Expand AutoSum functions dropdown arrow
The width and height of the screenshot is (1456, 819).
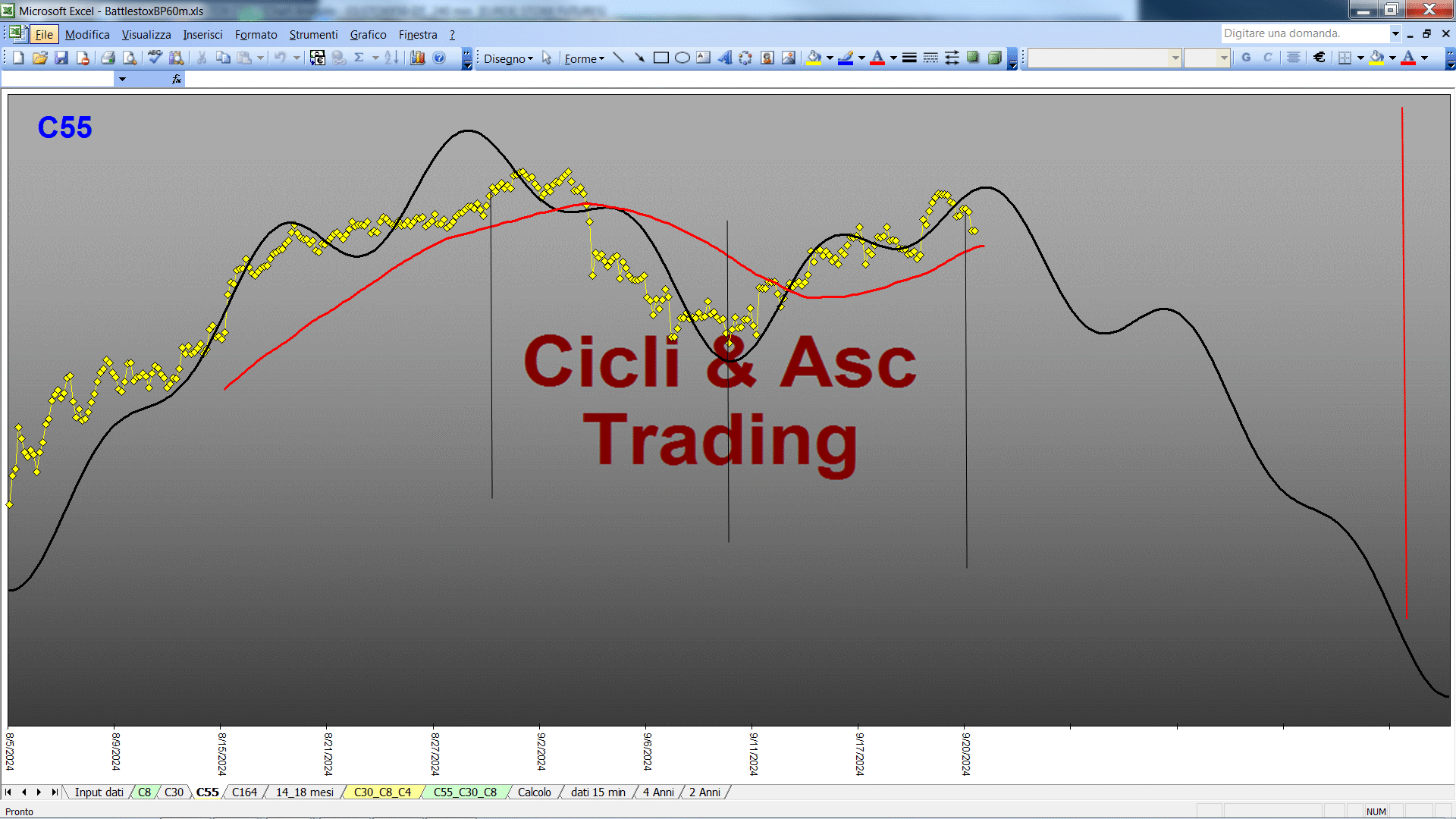pos(375,58)
